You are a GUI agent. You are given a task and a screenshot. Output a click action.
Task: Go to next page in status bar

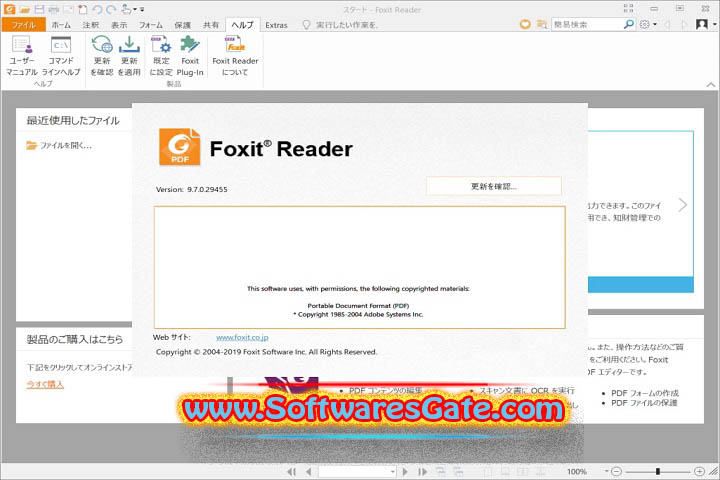[405, 472]
